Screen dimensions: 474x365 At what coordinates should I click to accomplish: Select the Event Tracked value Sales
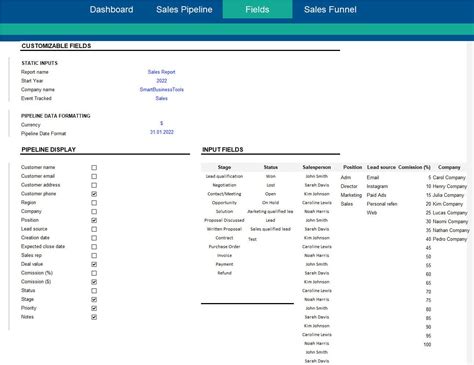pos(161,98)
